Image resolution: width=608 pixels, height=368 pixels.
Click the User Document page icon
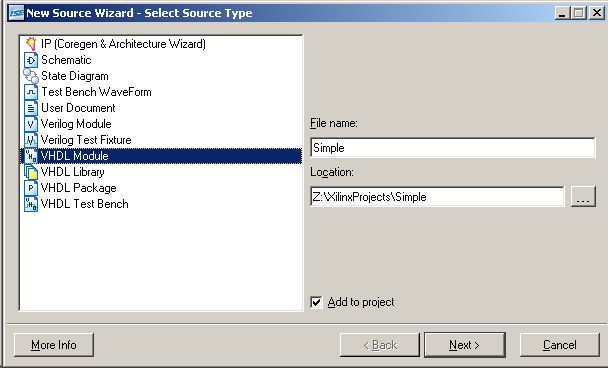click(31, 108)
